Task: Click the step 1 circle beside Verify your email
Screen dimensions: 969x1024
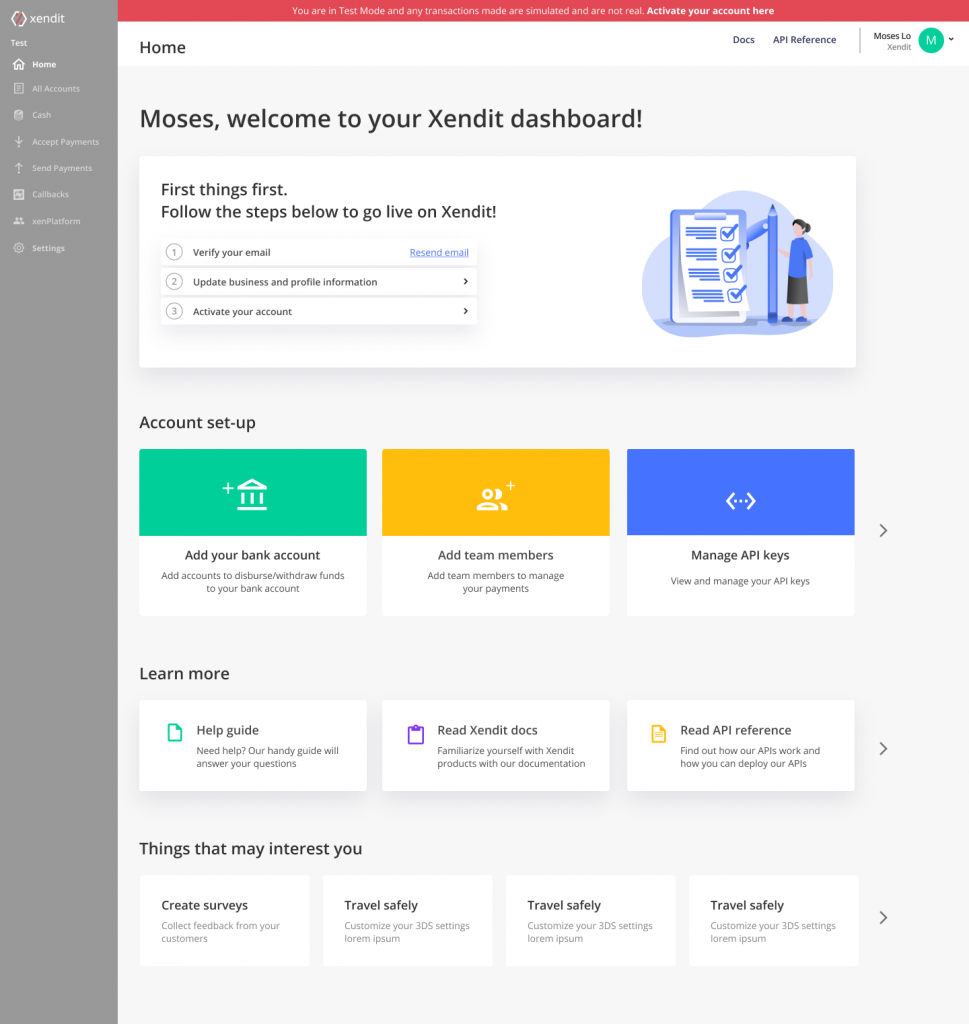Action: point(174,252)
